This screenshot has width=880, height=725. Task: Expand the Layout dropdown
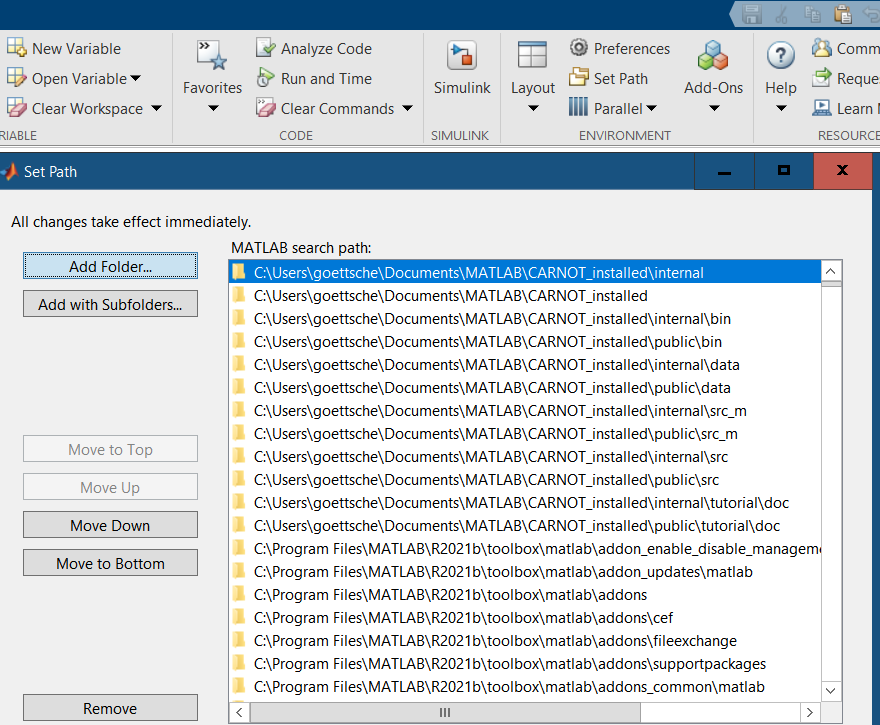532,108
